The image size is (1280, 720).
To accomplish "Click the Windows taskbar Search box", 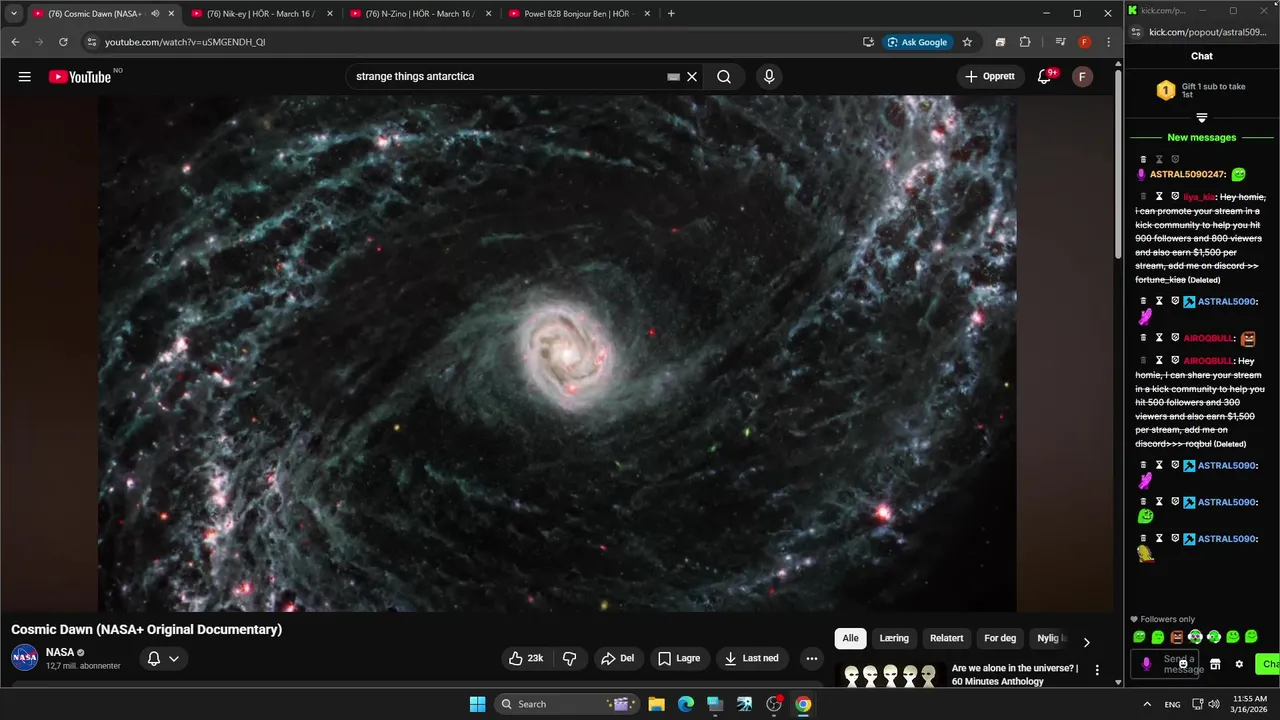I will [567, 704].
